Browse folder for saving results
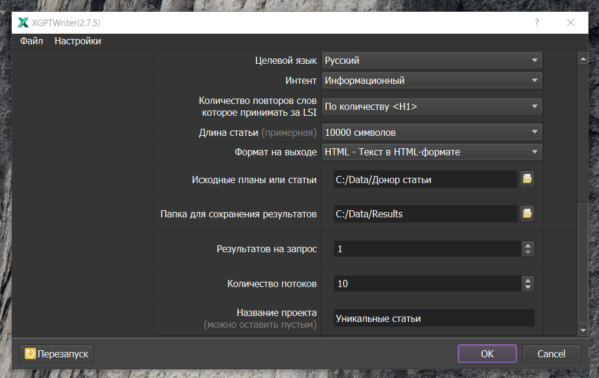The width and height of the screenshot is (599, 378). tap(527, 213)
